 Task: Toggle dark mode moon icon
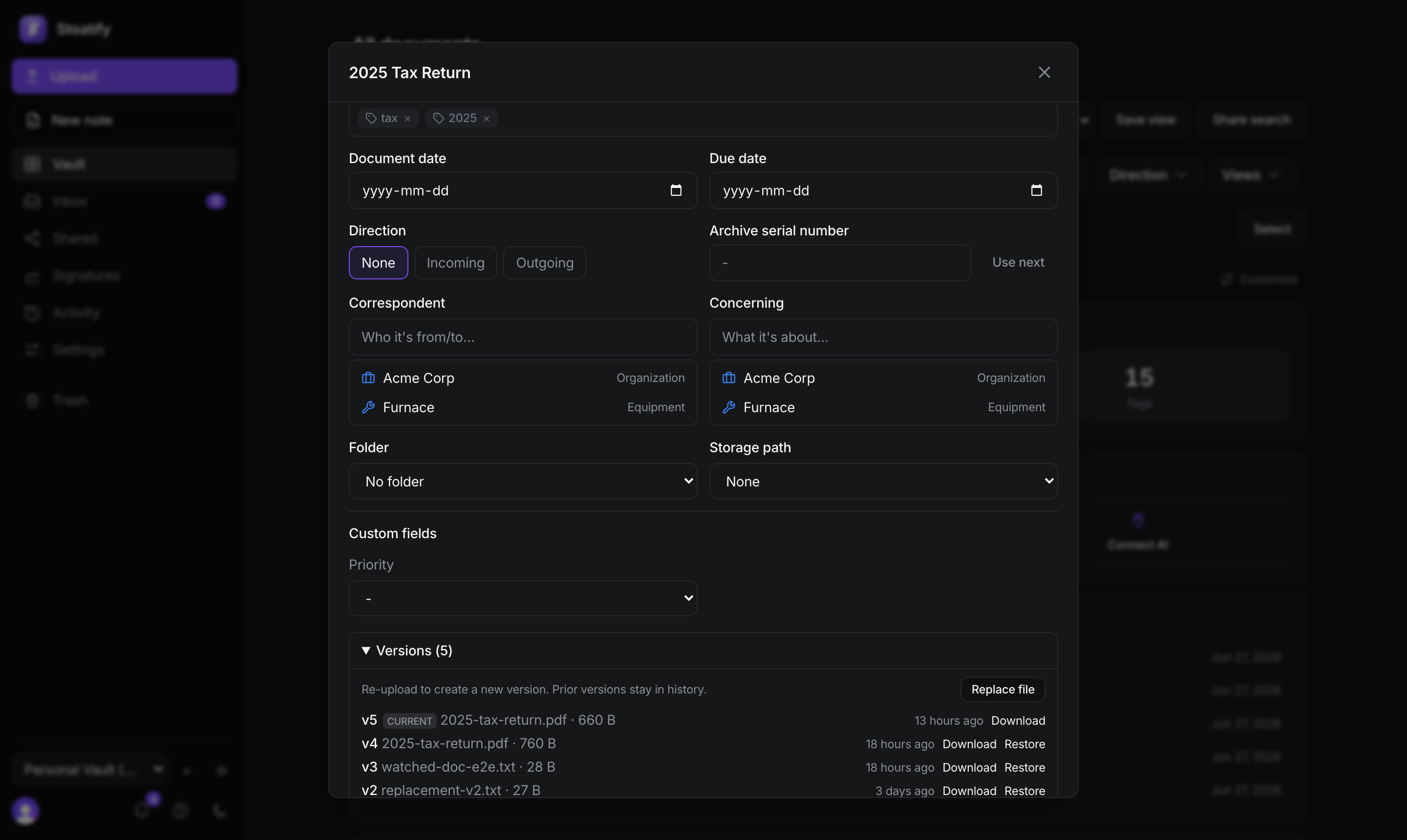(220, 811)
